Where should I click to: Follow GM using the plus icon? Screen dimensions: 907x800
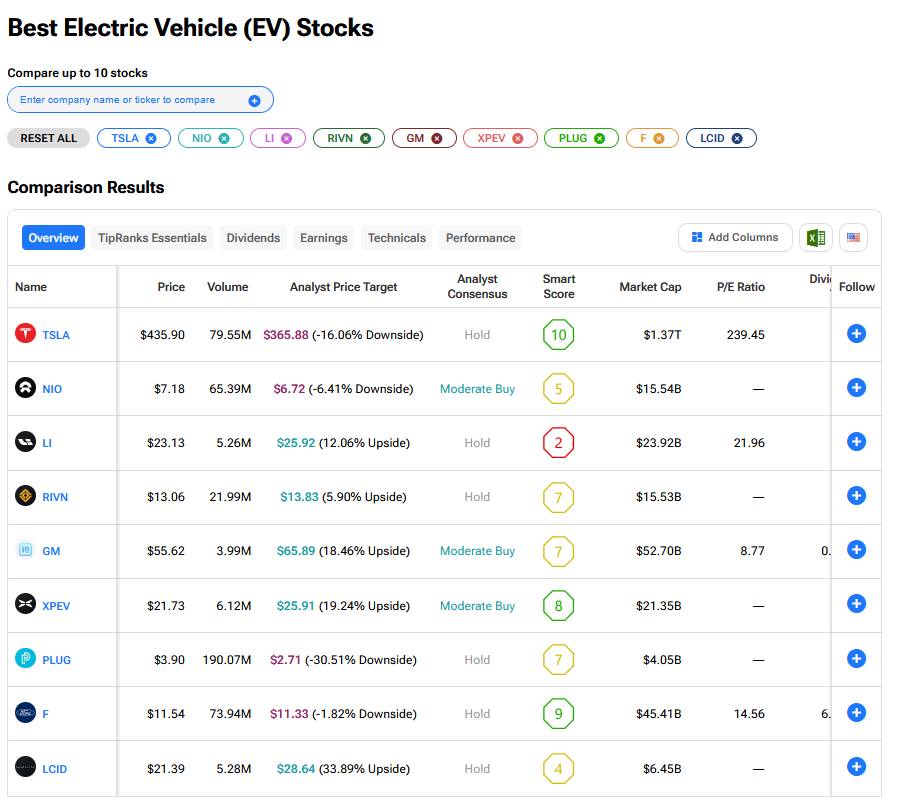[x=856, y=550]
